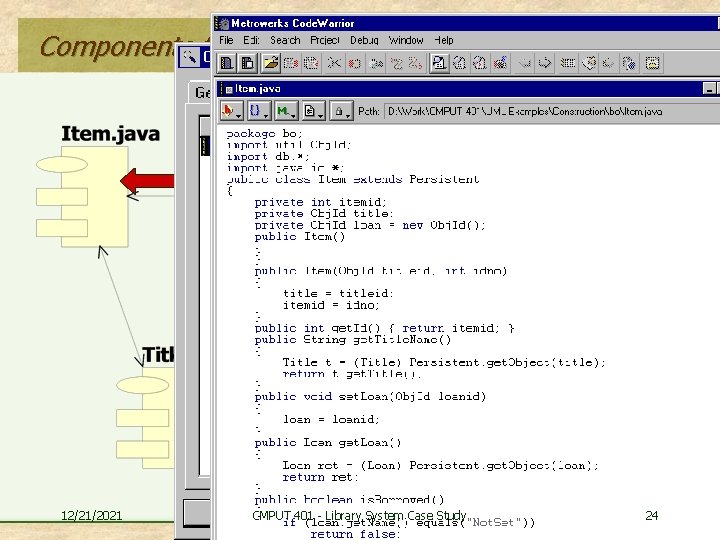Click the New Text File toolbar icon
This screenshot has width=720, height=540.
(226, 63)
